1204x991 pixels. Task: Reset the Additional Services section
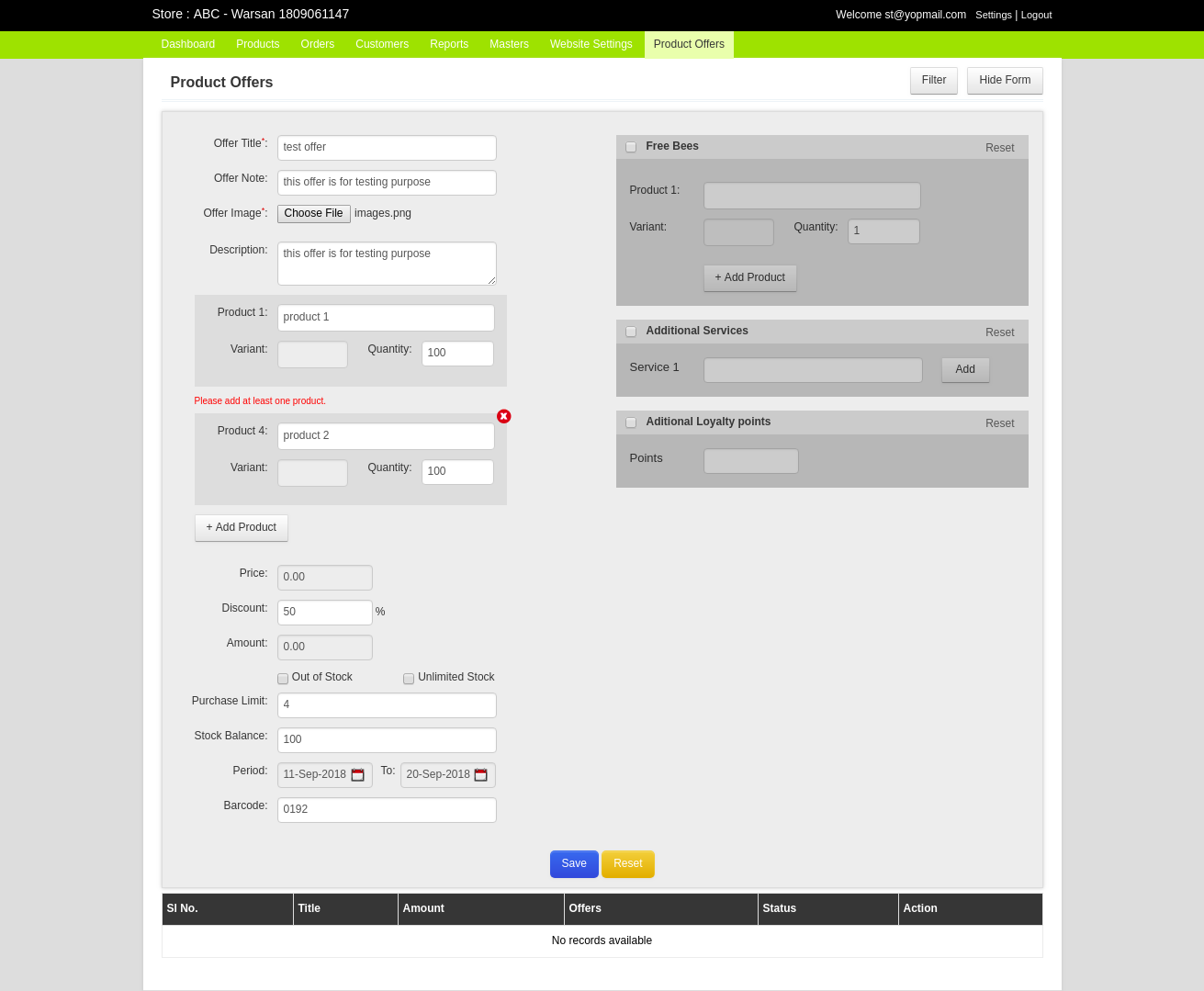pos(1000,332)
